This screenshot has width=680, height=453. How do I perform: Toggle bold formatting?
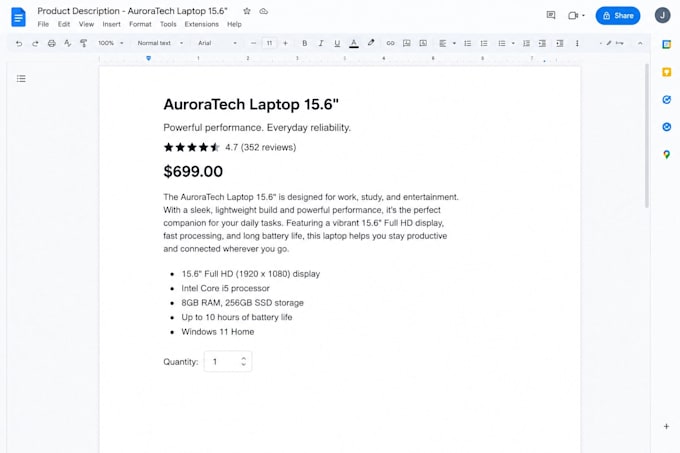pyautogui.click(x=304, y=43)
